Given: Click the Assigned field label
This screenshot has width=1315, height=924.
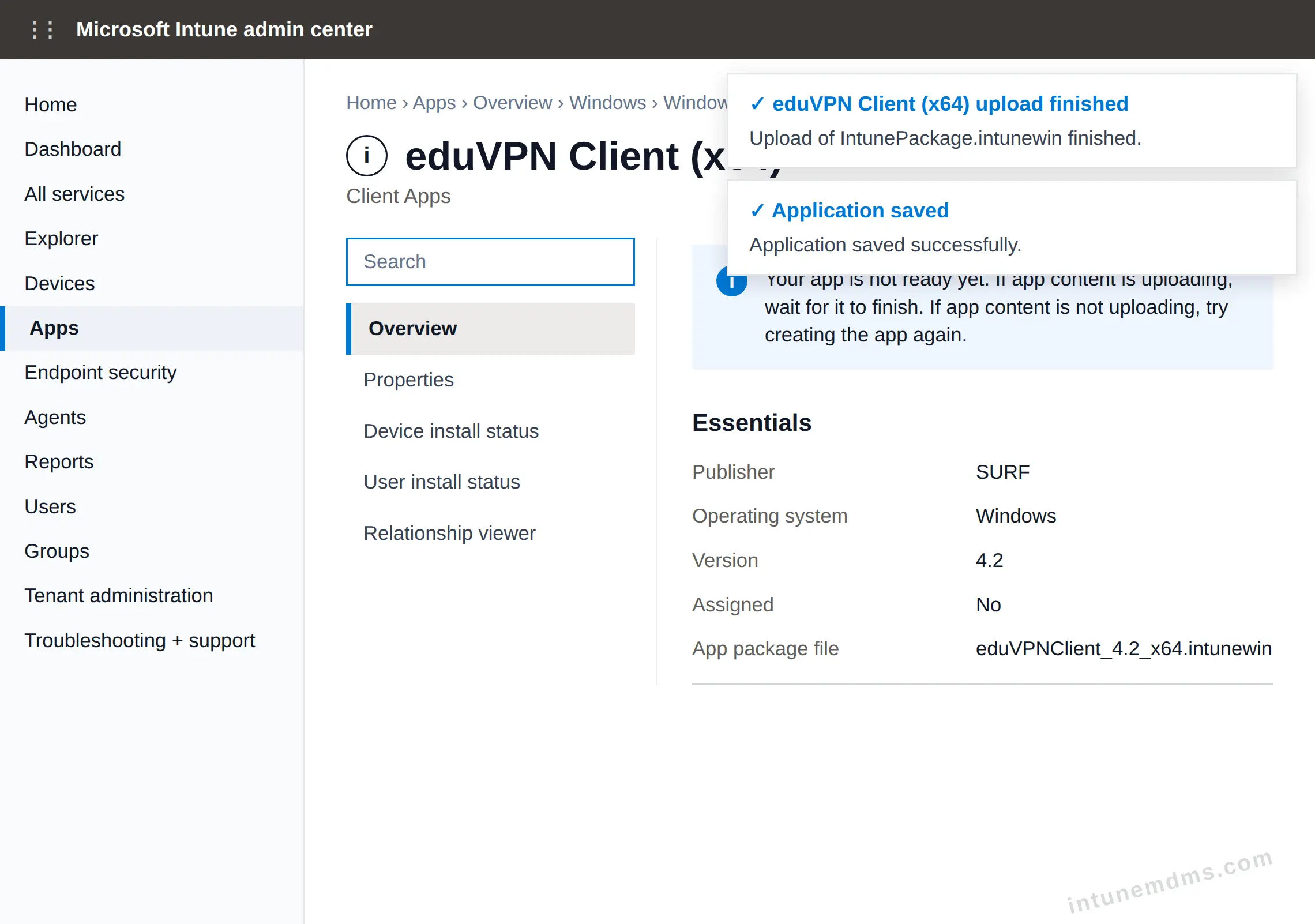Looking at the screenshot, I should [732, 604].
